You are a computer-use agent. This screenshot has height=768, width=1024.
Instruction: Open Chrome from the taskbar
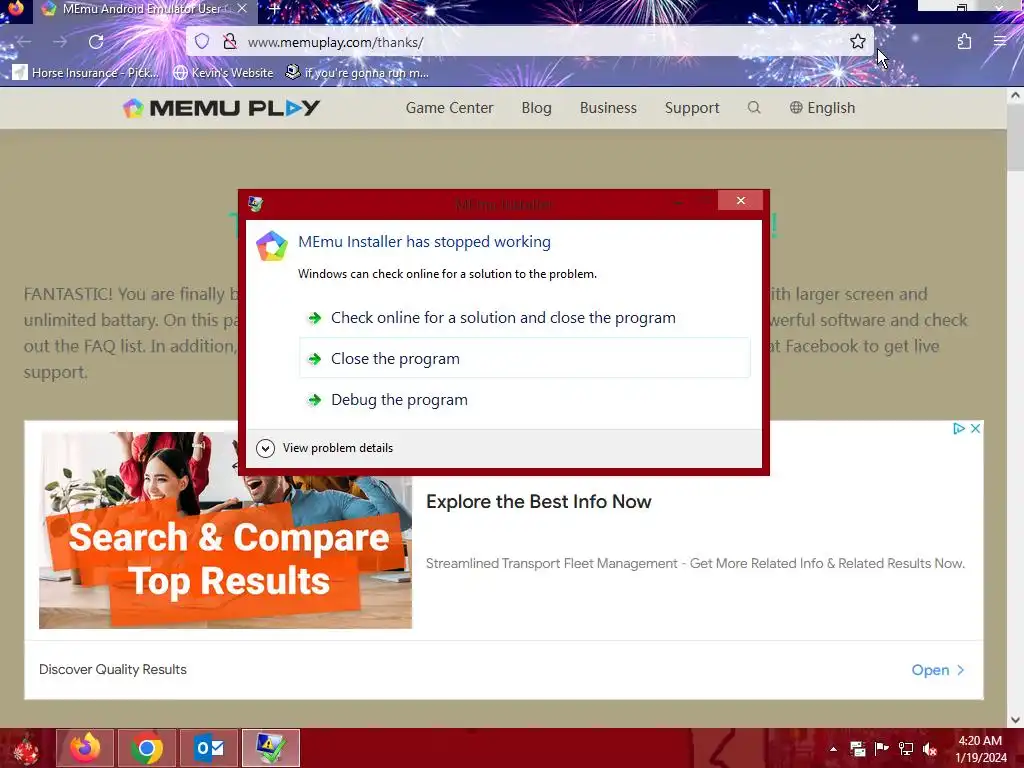(x=147, y=748)
